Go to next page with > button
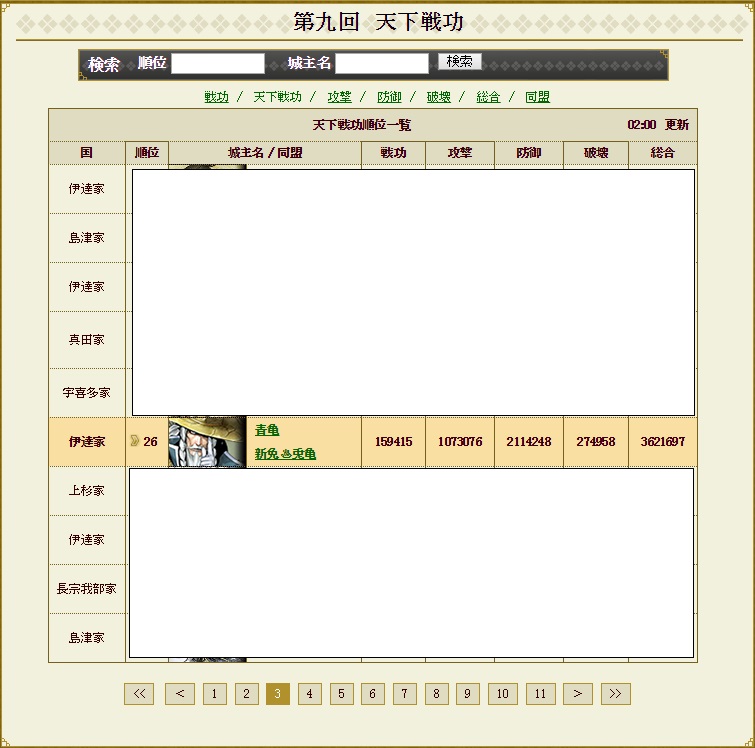The image size is (755, 748). click(x=578, y=694)
